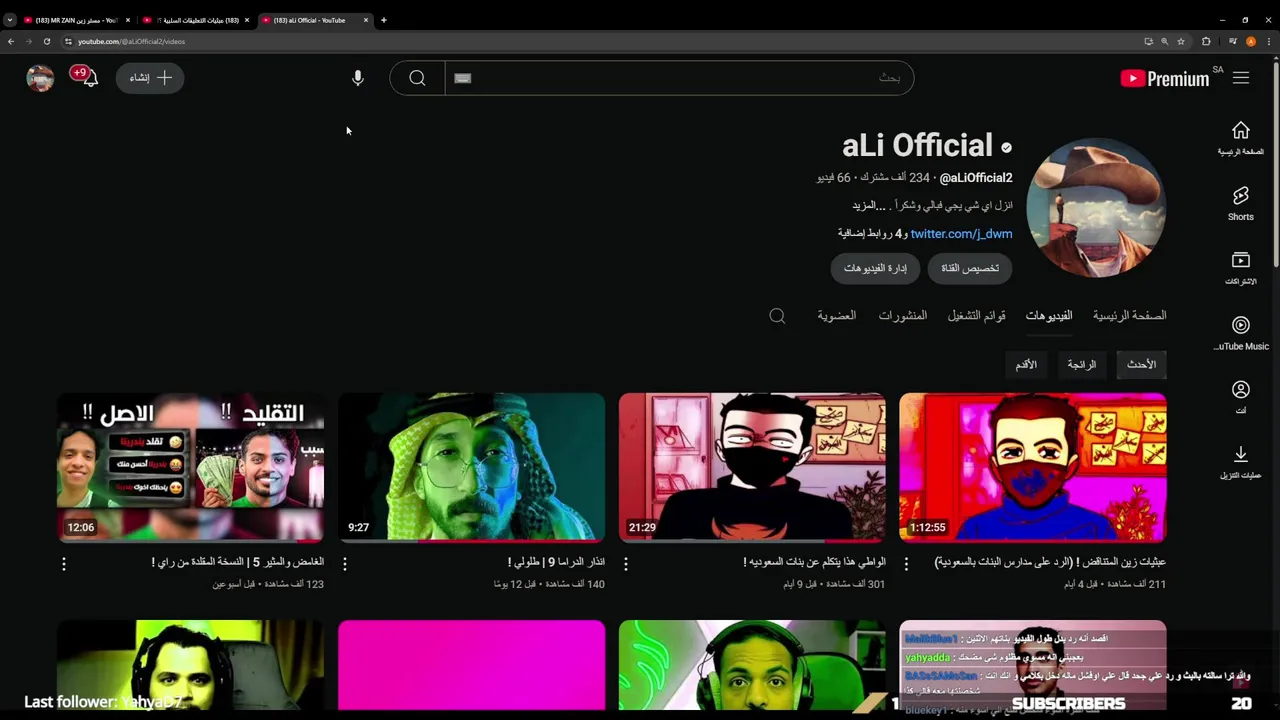This screenshot has height=720, width=1280.
Task: Sort videos by Latest (الأحدث)
Action: [1141, 365]
